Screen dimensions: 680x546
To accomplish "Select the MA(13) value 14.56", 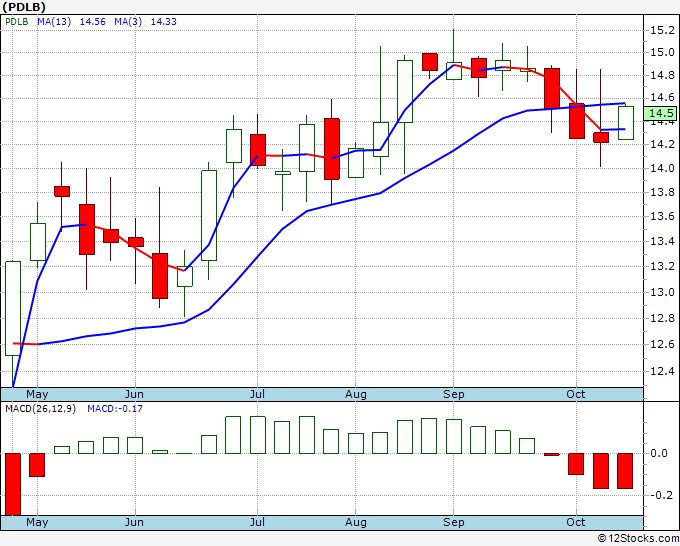I will (92, 22).
